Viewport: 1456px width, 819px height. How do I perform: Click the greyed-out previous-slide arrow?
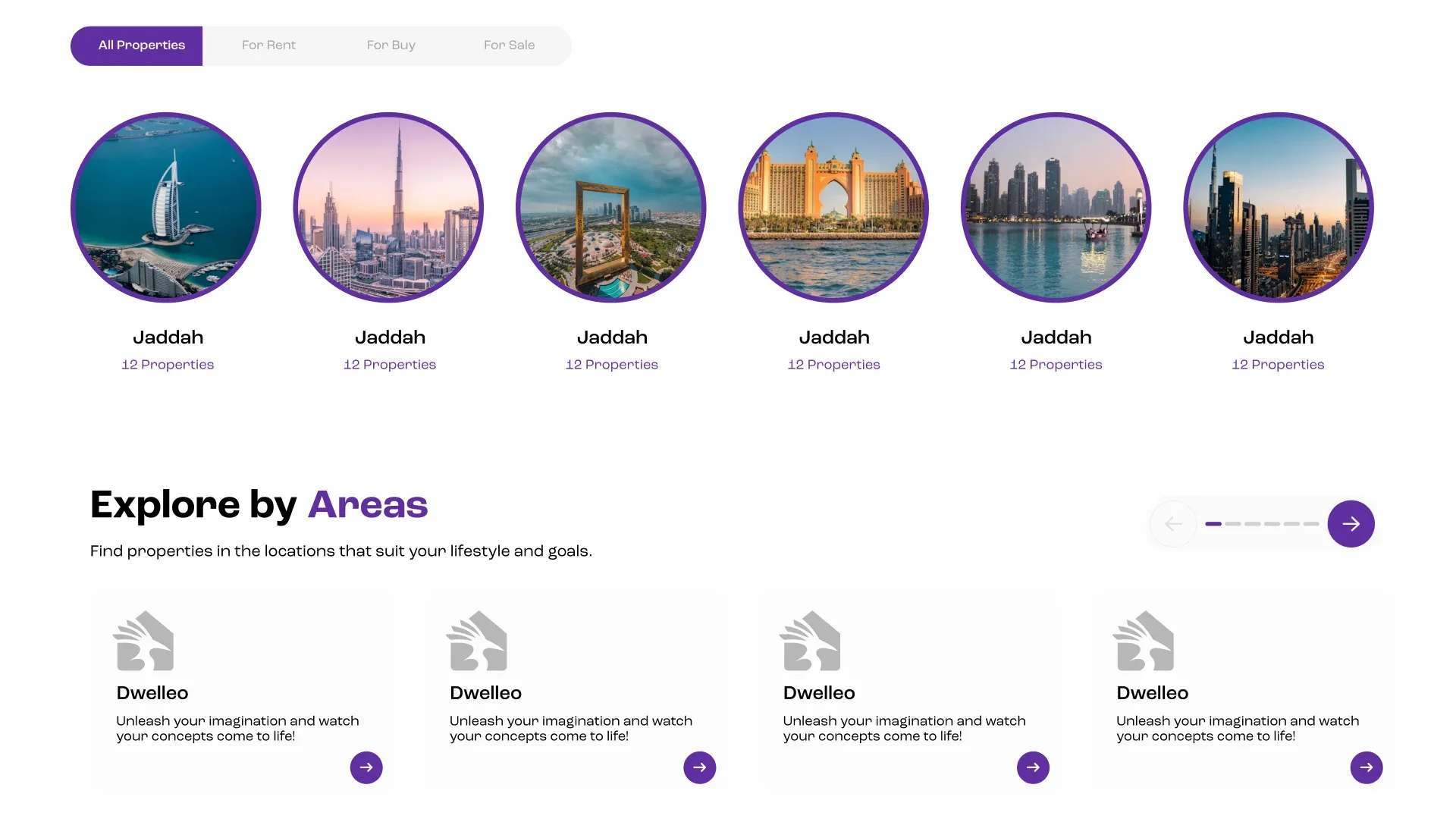pos(1173,524)
